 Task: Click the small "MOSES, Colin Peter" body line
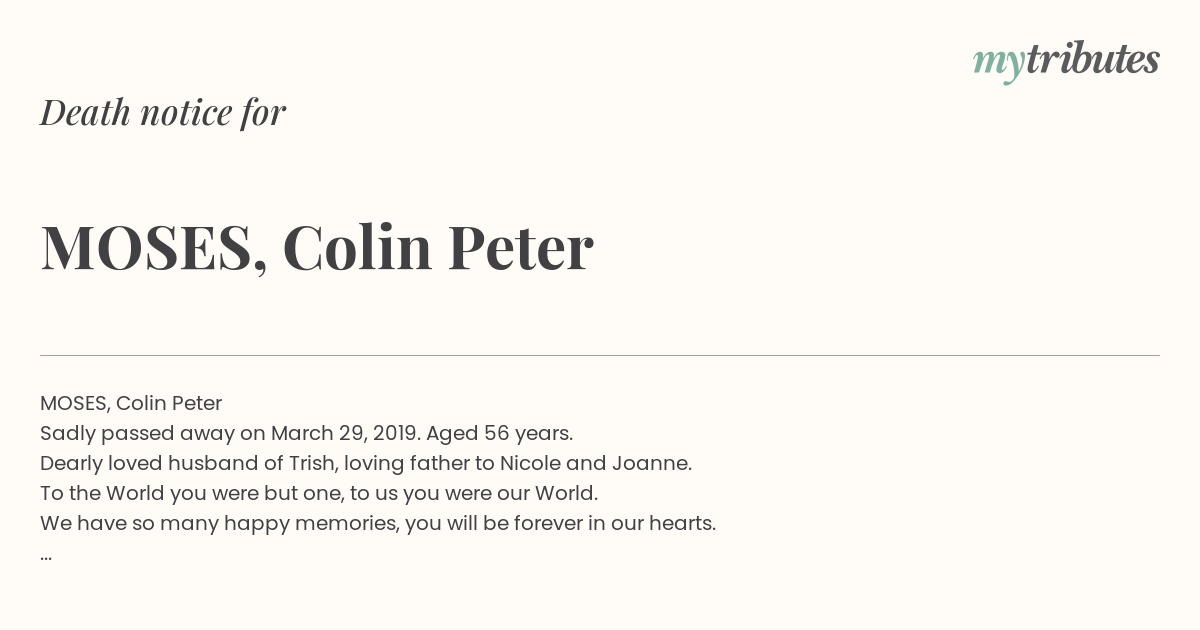[131, 403]
